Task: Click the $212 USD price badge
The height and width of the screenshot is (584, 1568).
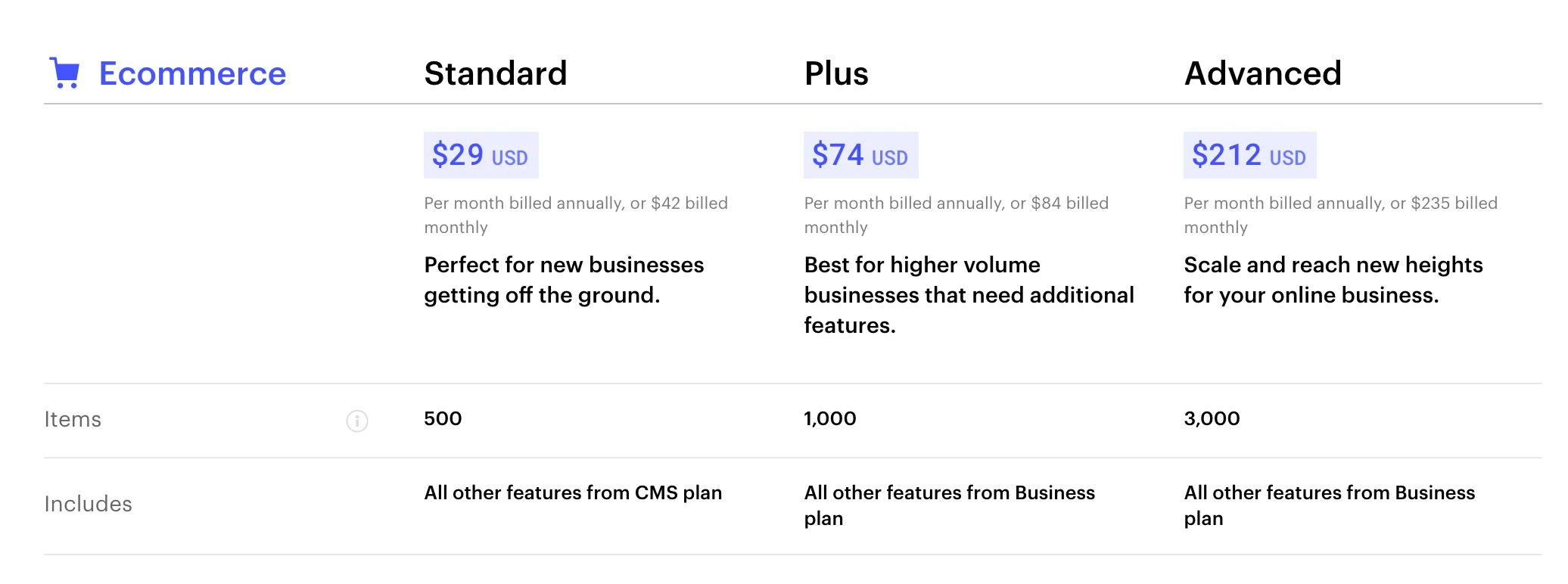Action: [x=1249, y=155]
